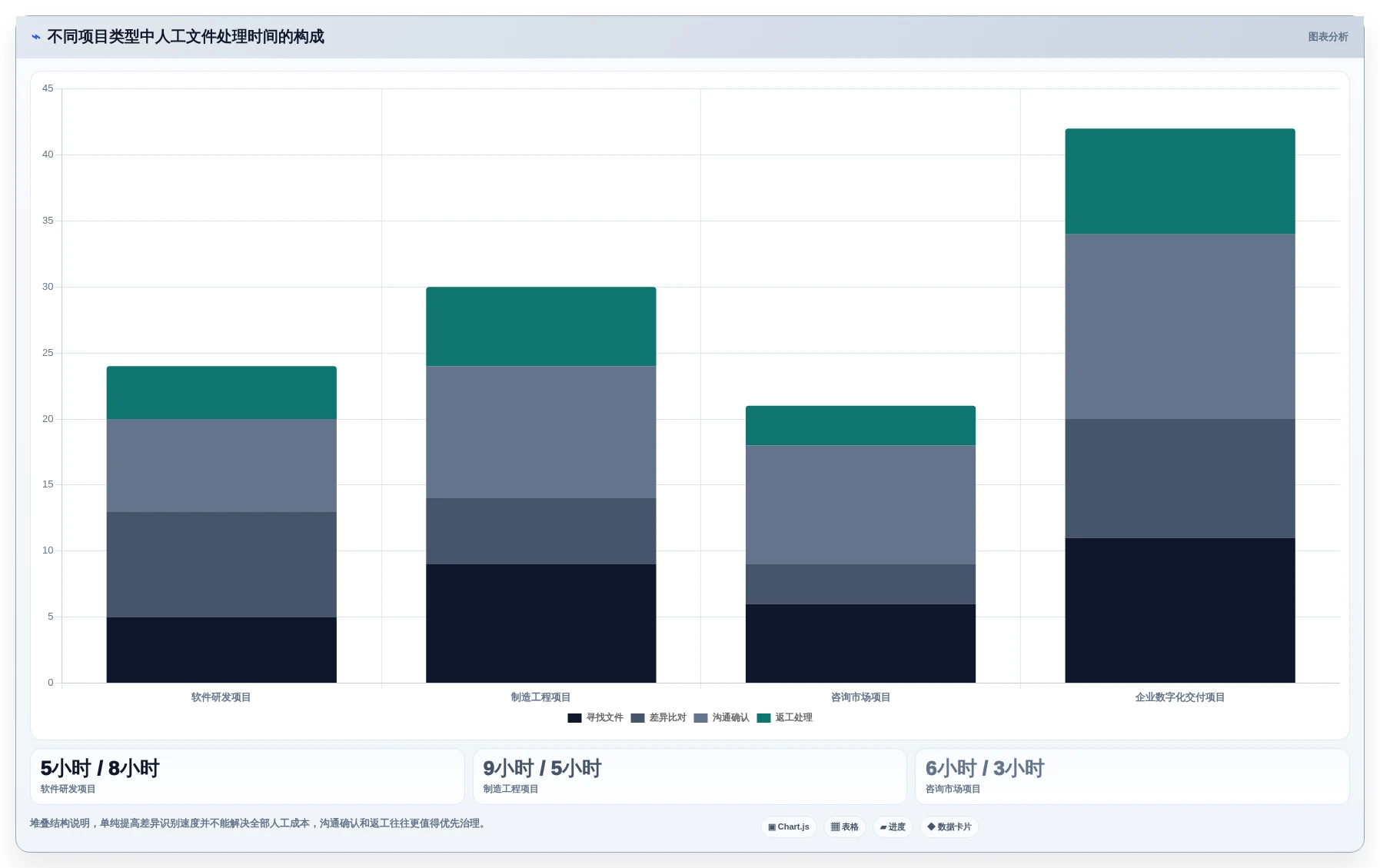Screen dimensions: 1380x868
Task: Click the 6小时 / 3小时 value text
Action: point(985,768)
